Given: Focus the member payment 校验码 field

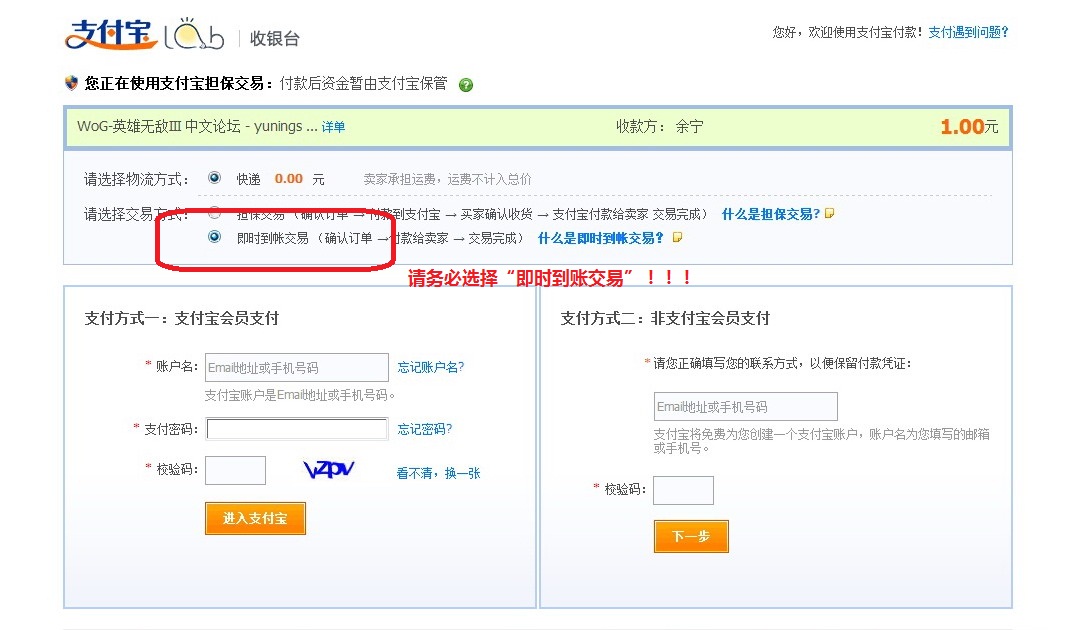Looking at the screenshot, I should tap(236, 470).
